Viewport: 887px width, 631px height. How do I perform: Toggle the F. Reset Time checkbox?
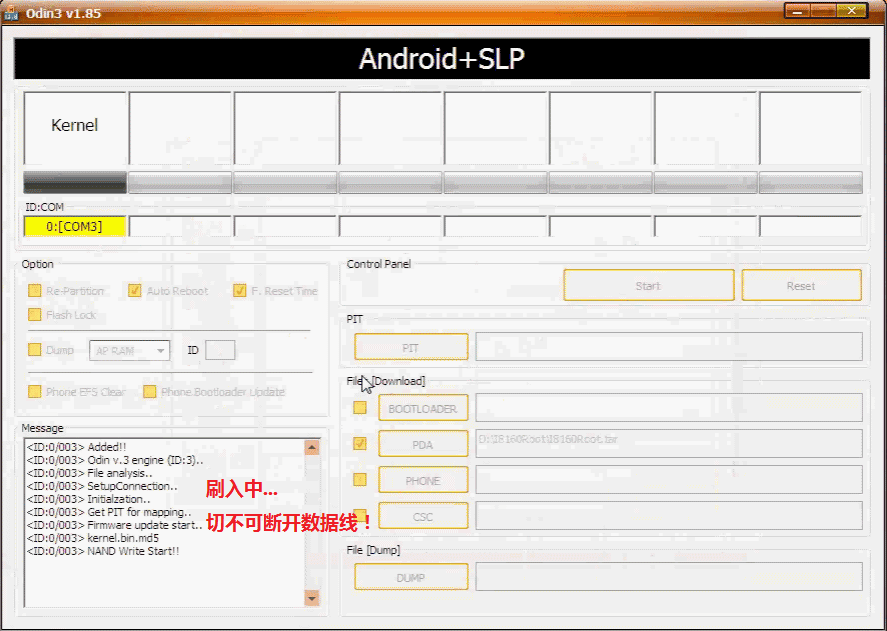[240, 291]
